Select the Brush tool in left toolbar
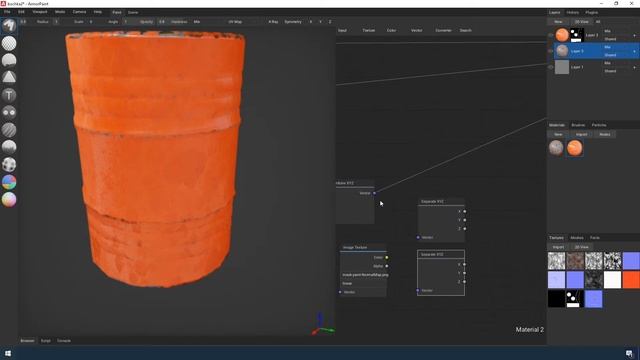Viewport: 640px width, 360px height. [x=9, y=26]
